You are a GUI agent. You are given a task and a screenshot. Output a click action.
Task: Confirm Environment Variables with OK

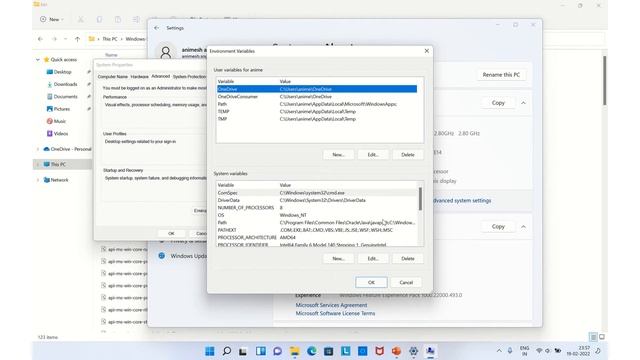(371, 282)
